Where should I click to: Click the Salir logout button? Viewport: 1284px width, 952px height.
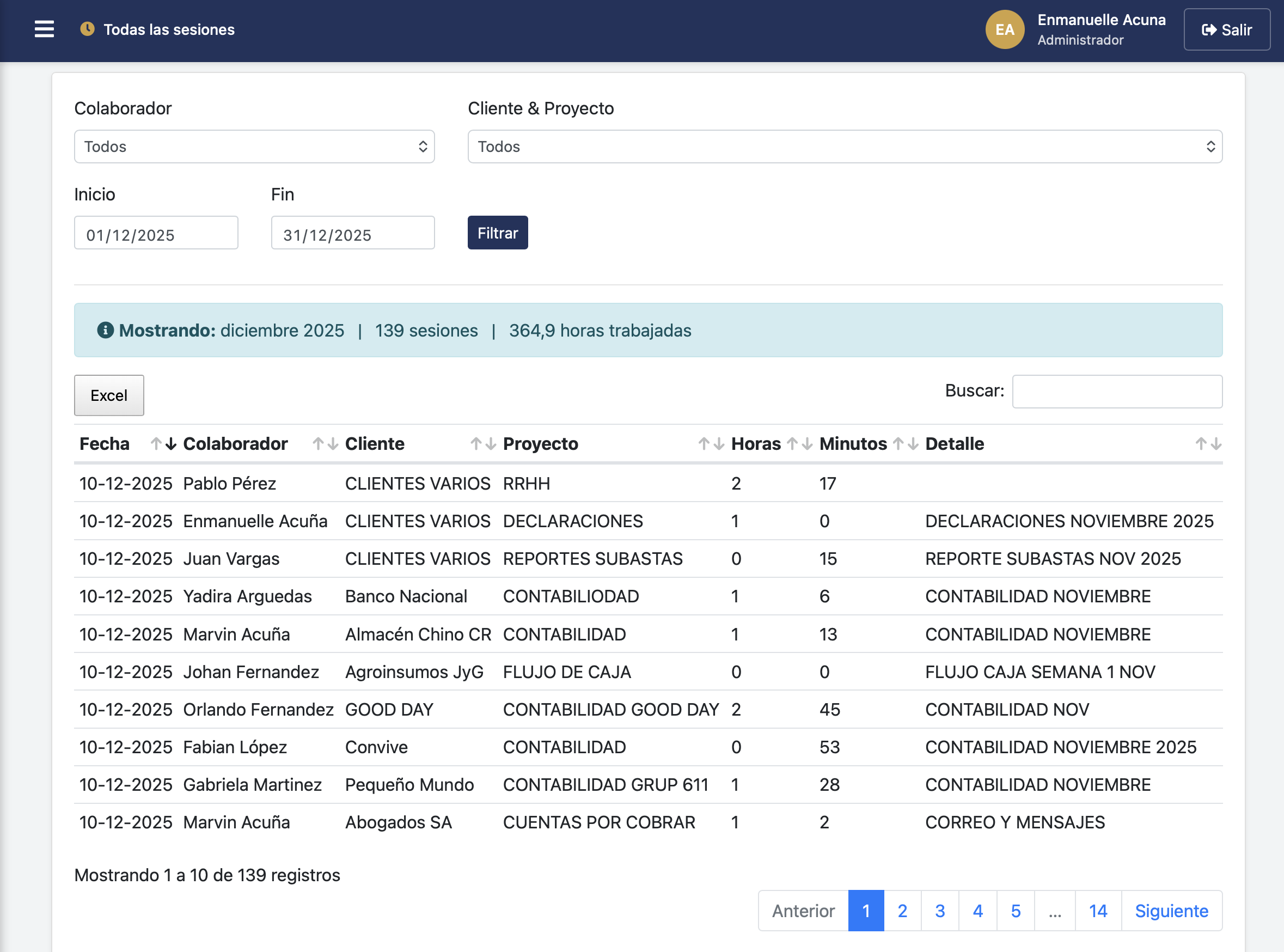tap(1226, 29)
